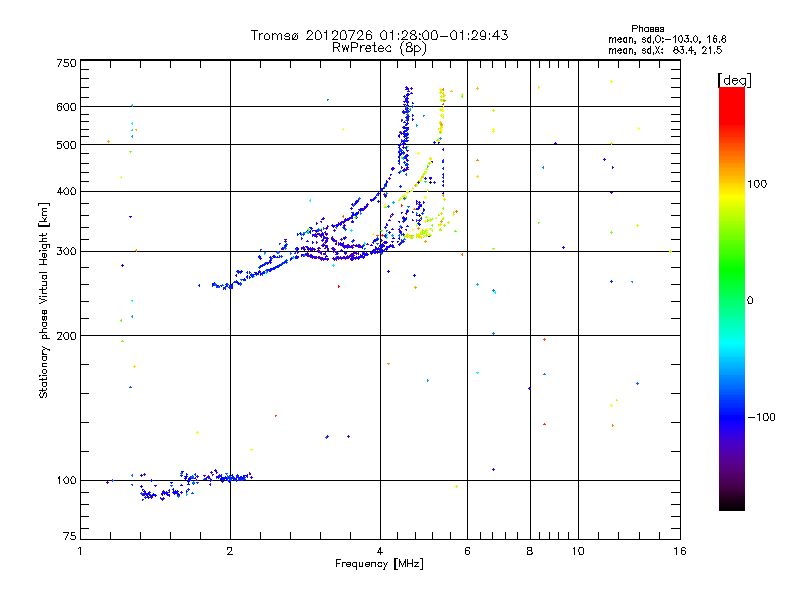Click the y-axis tick label '400'
This screenshot has width=800, height=600.
click(66, 192)
